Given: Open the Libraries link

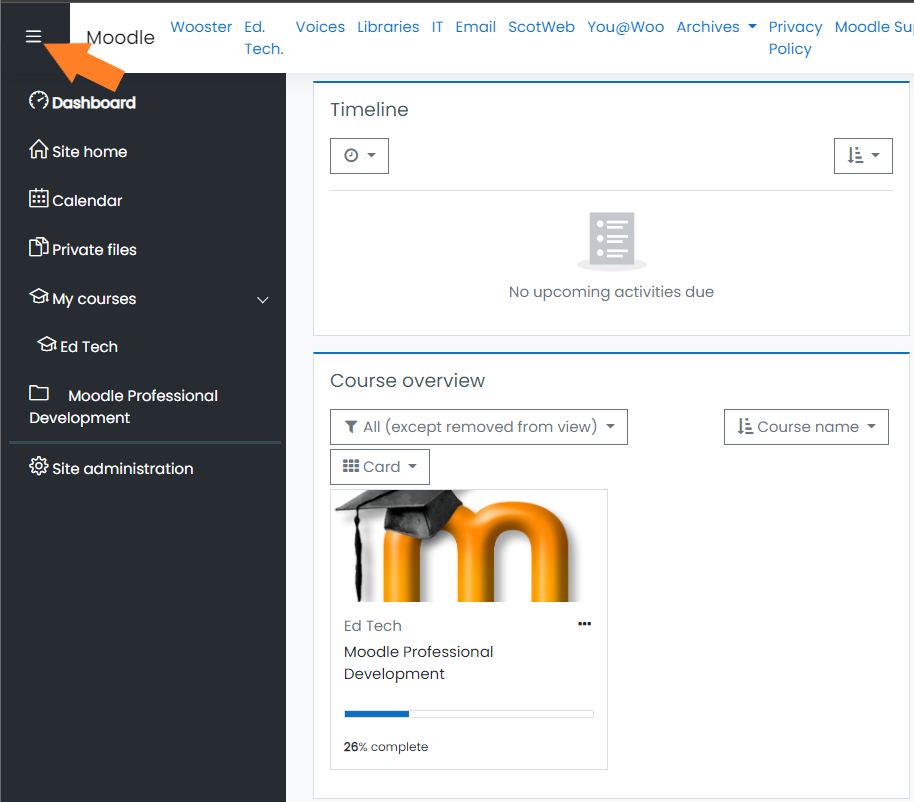Looking at the screenshot, I should point(388,27).
